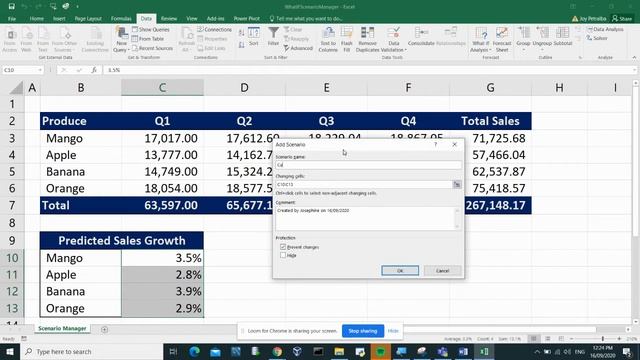Click the Windows search box in taskbar
Image resolution: width=640 pixels, height=360 pixels.
click(92, 351)
